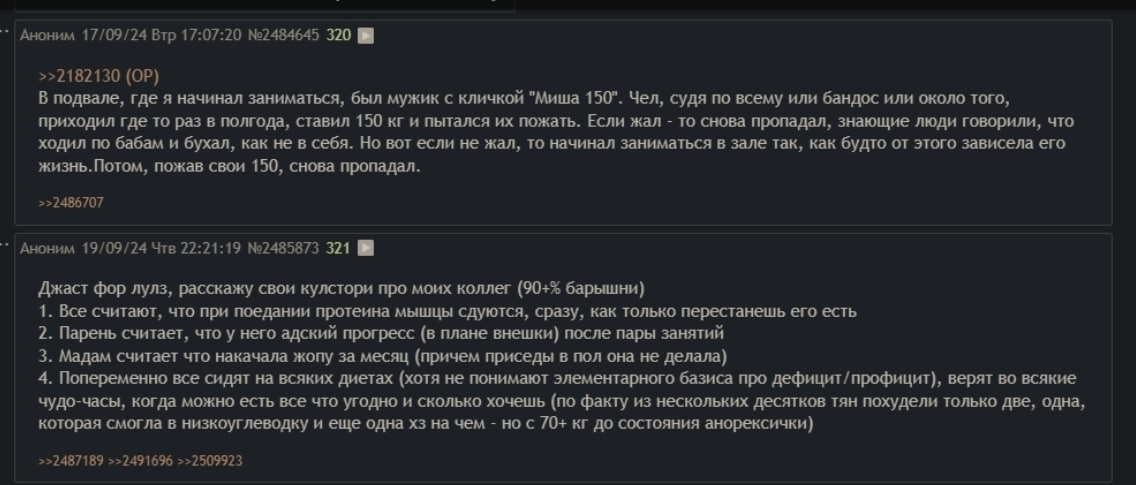Click the dots marker left of post 320
Image resolution: width=1136 pixels, height=485 pixels.
tap(5, 31)
